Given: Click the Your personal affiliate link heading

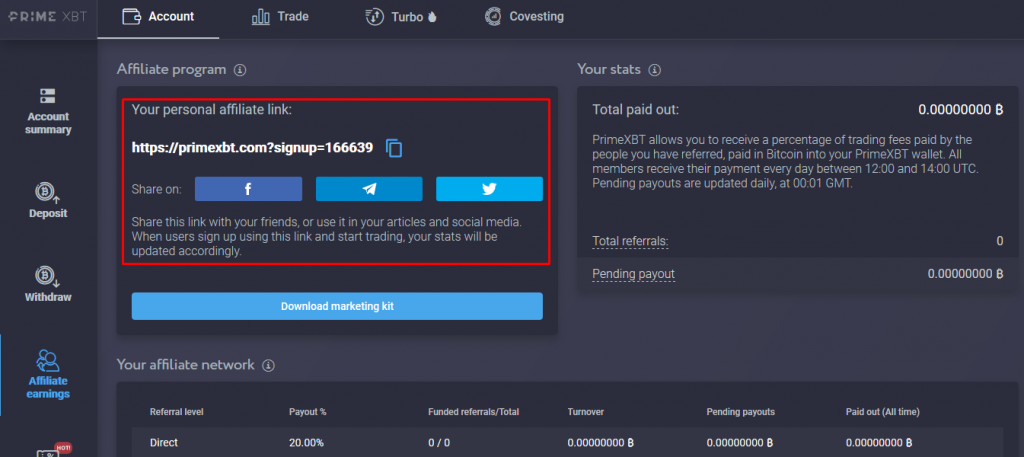Looking at the screenshot, I should 212,110.
